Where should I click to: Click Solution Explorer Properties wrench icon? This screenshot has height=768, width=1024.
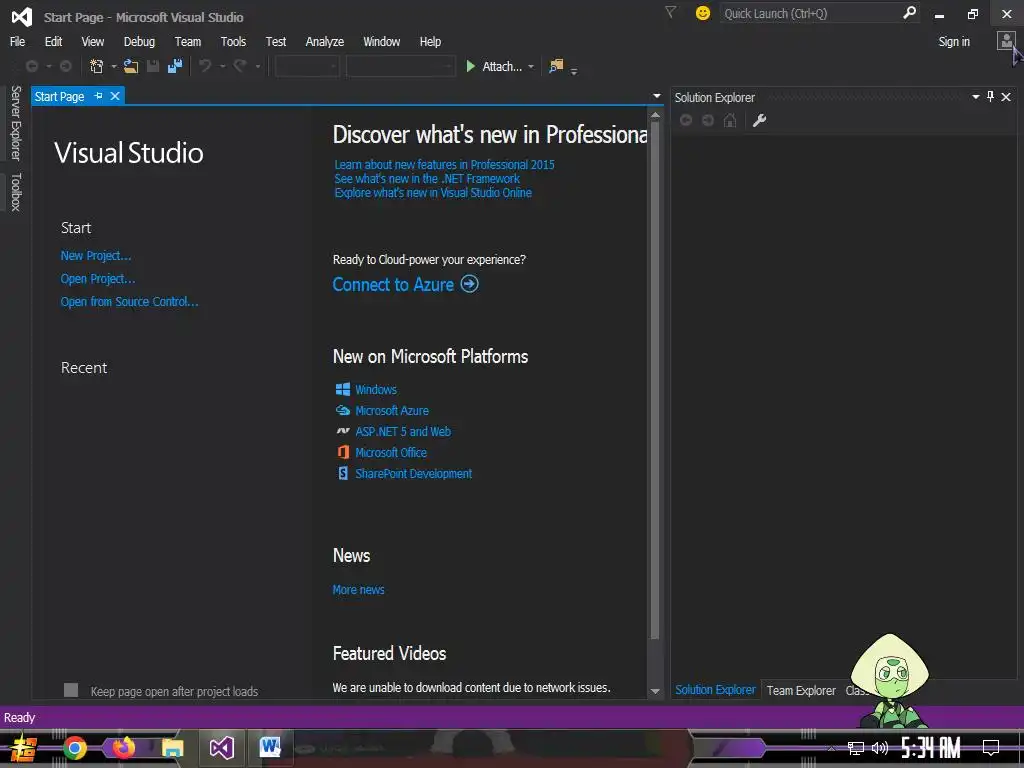click(759, 120)
